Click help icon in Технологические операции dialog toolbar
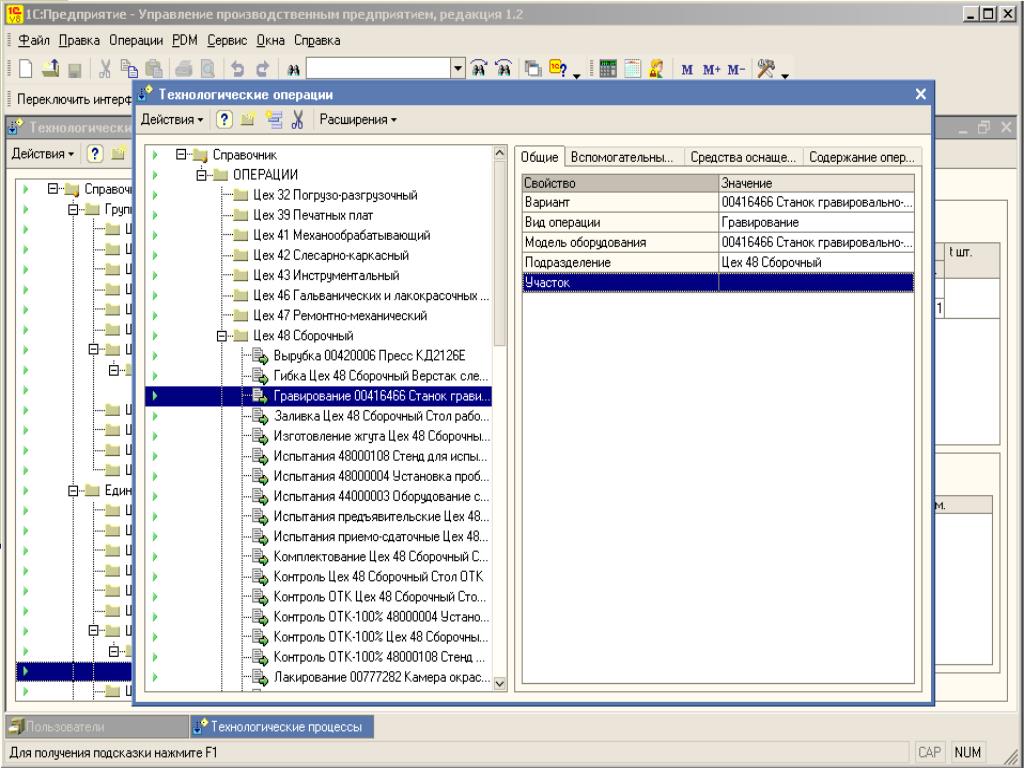Screen dimensions: 1024x768 click(x=224, y=120)
